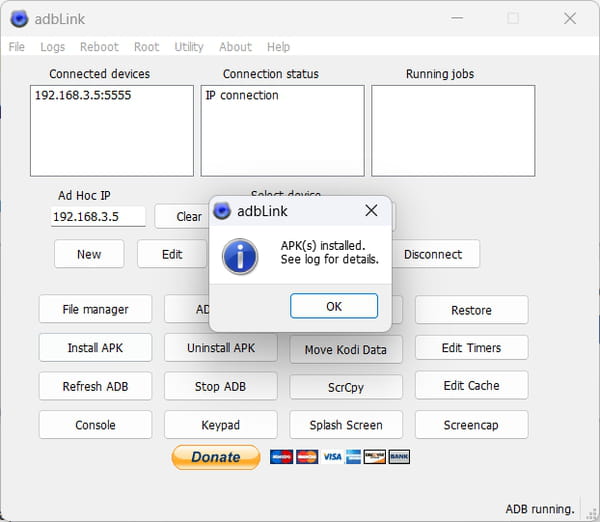Click the Edit Timers button
The width and height of the screenshot is (600, 522).
(x=471, y=347)
